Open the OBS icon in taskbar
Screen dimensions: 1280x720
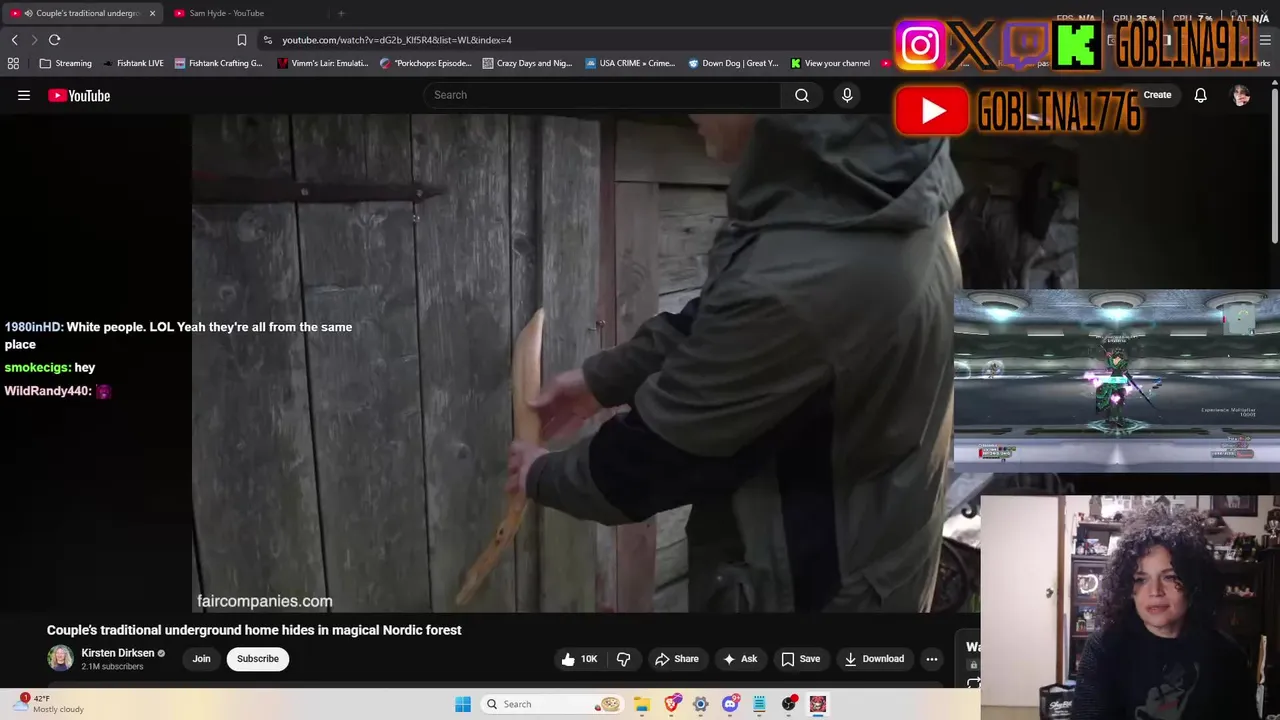point(789,704)
